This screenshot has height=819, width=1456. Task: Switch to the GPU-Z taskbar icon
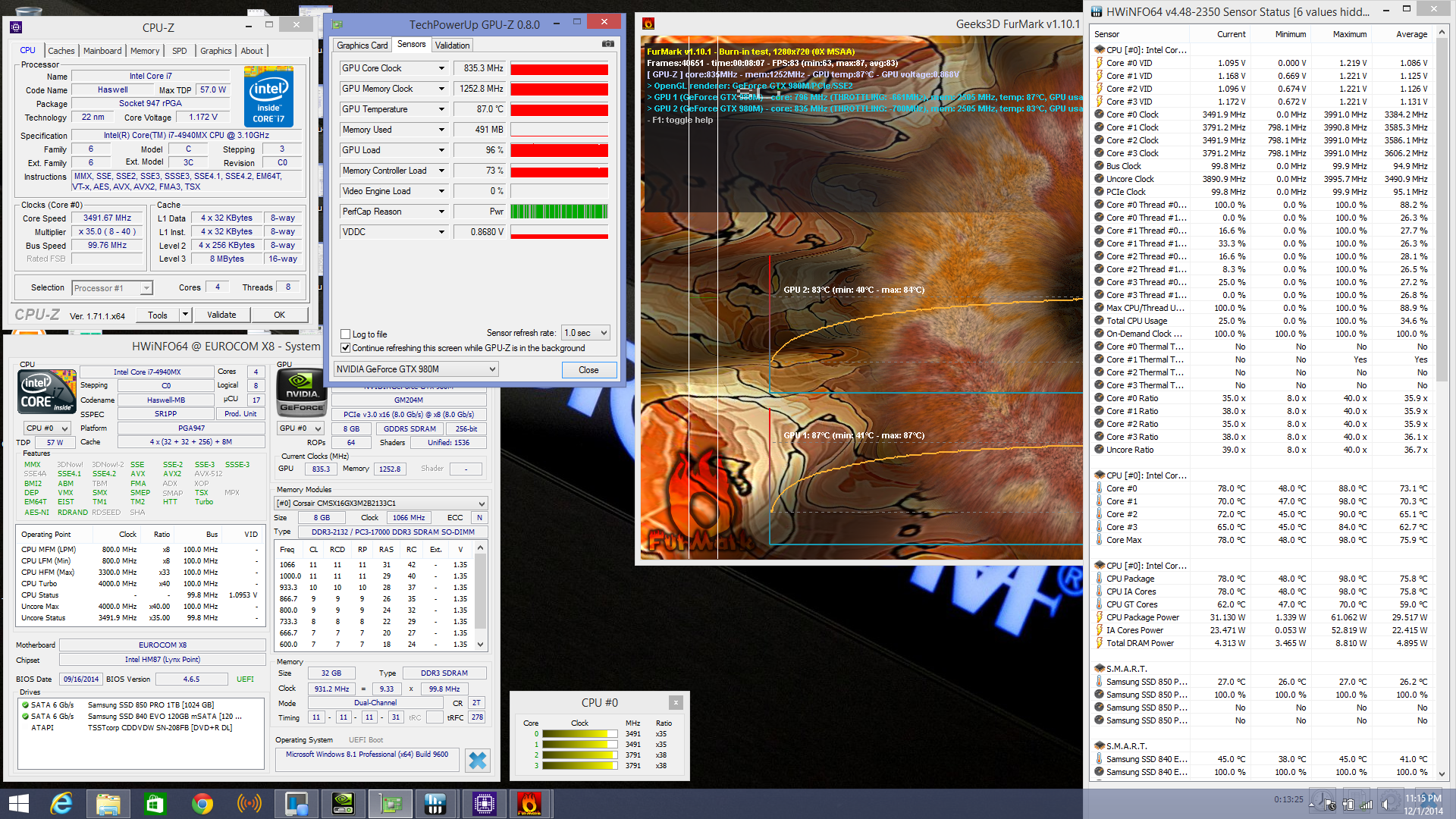coord(390,803)
